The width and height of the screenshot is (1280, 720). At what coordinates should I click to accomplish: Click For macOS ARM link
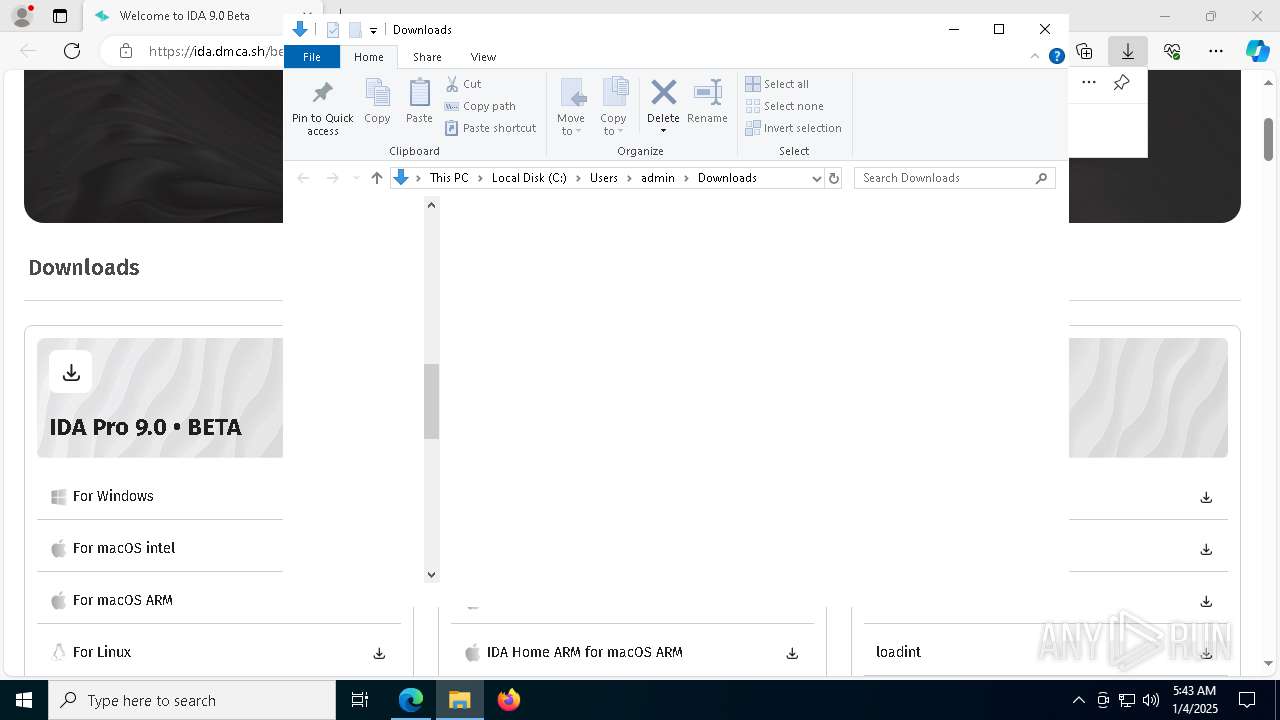coord(123,600)
